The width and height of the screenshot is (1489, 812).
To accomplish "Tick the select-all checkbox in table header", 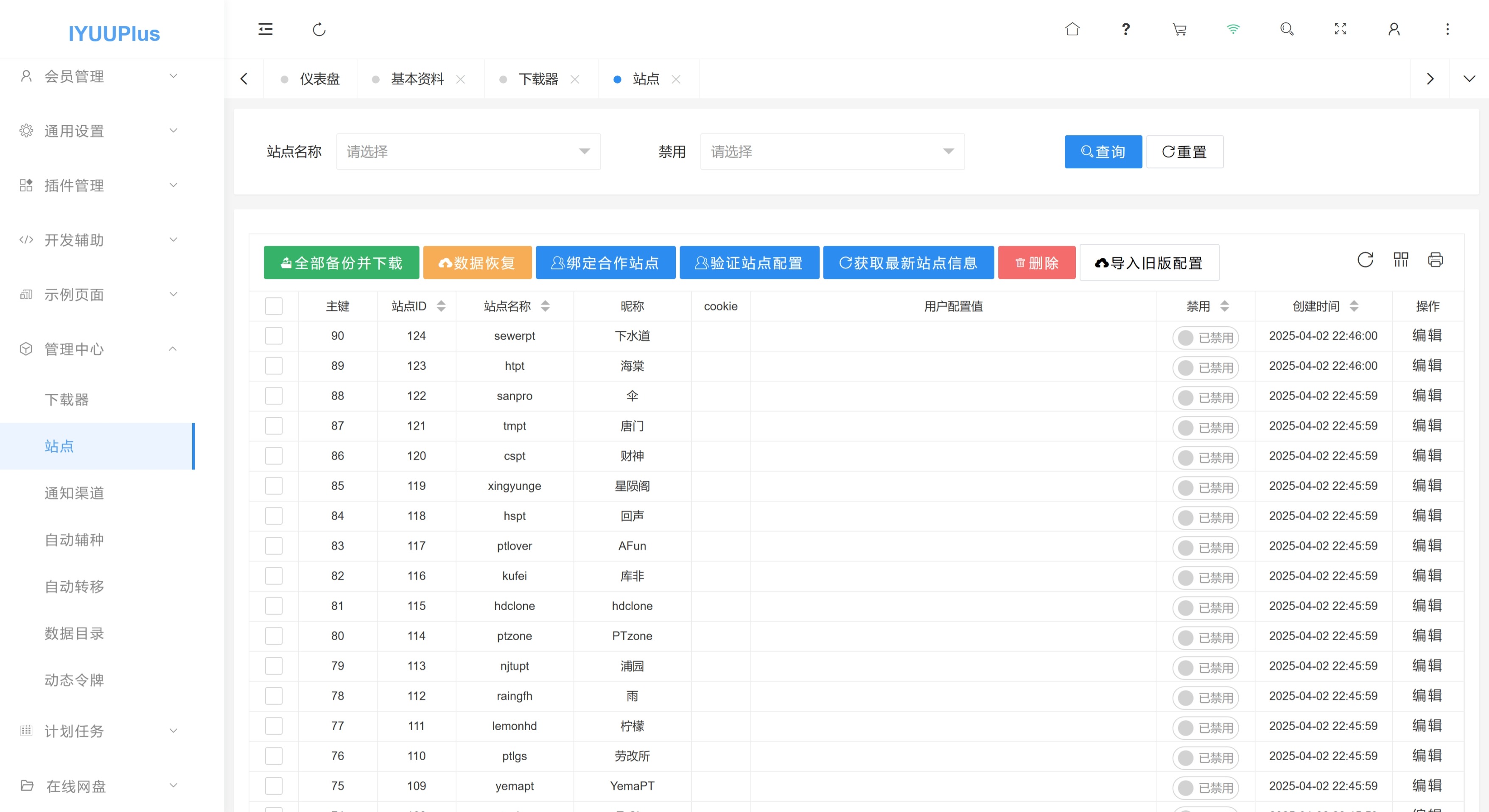I will (273, 306).
